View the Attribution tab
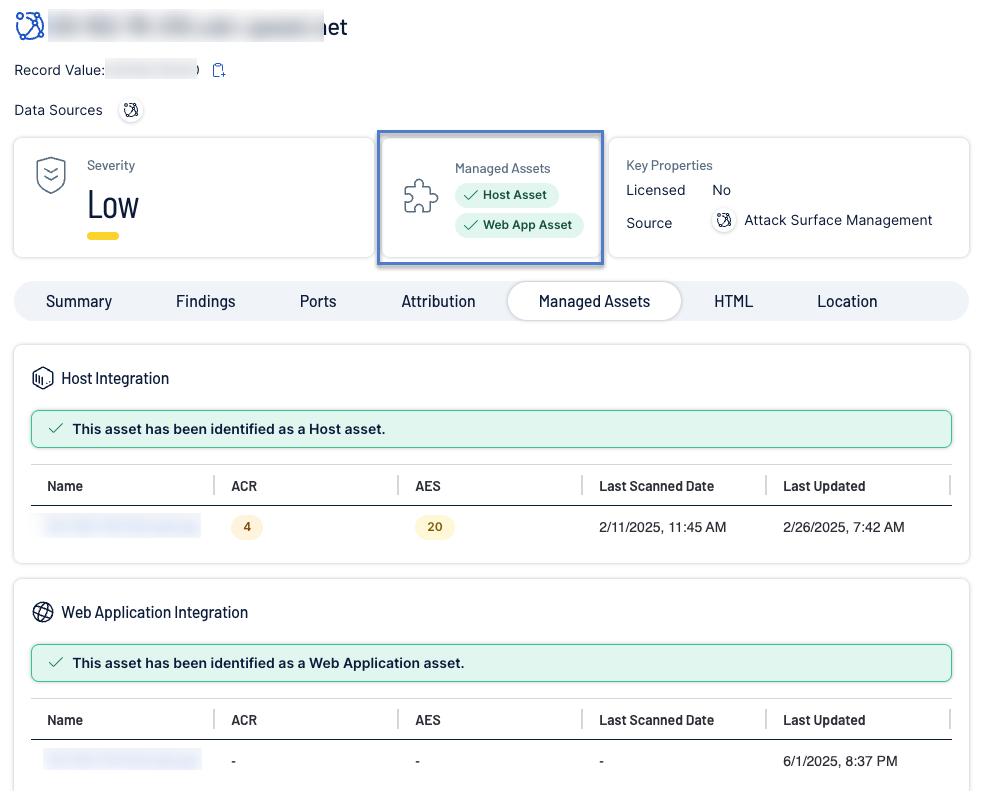Image resolution: width=985 pixels, height=791 pixels. pyautogui.click(x=438, y=301)
